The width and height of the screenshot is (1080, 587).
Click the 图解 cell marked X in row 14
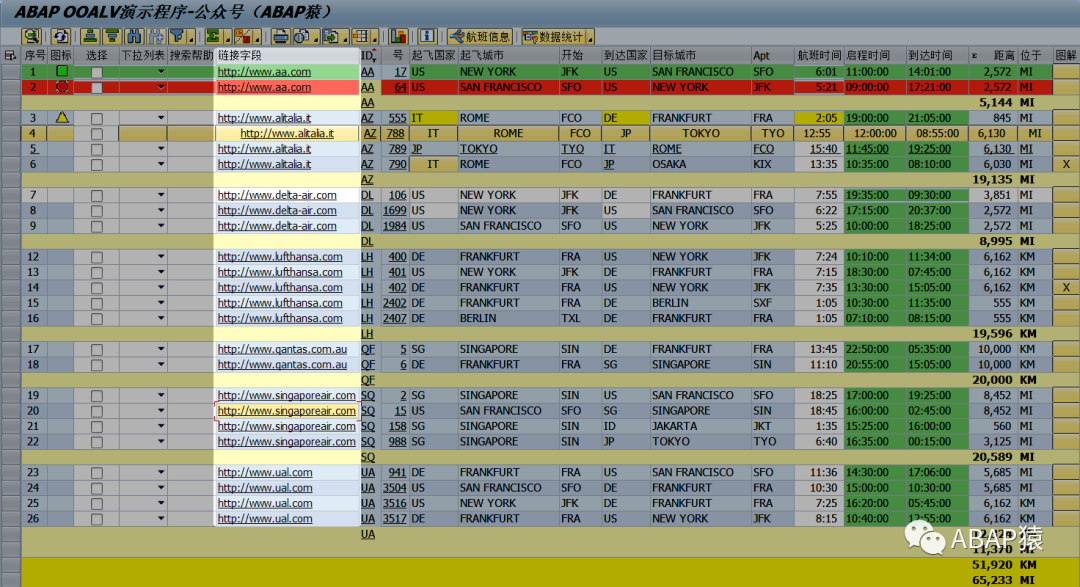point(1066,287)
